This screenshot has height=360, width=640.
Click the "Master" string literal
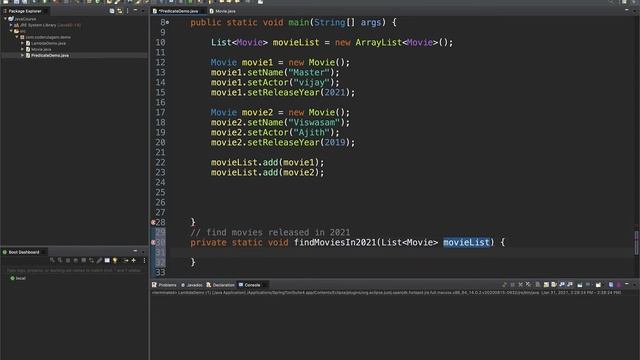(309, 73)
